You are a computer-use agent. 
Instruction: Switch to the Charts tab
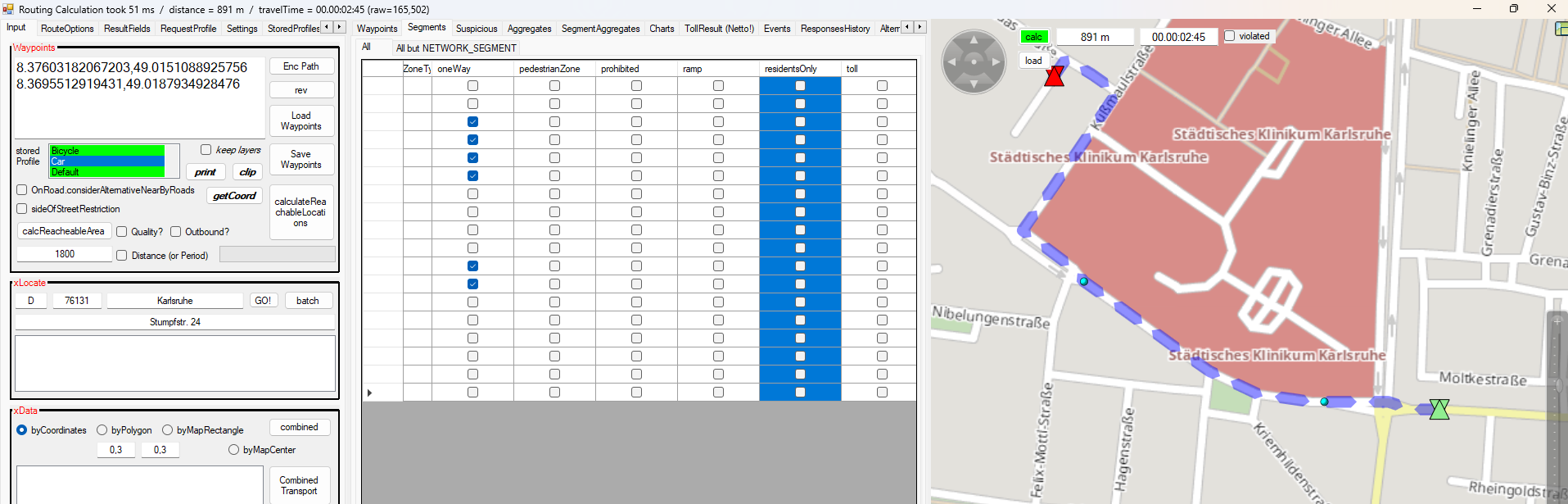click(x=662, y=29)
